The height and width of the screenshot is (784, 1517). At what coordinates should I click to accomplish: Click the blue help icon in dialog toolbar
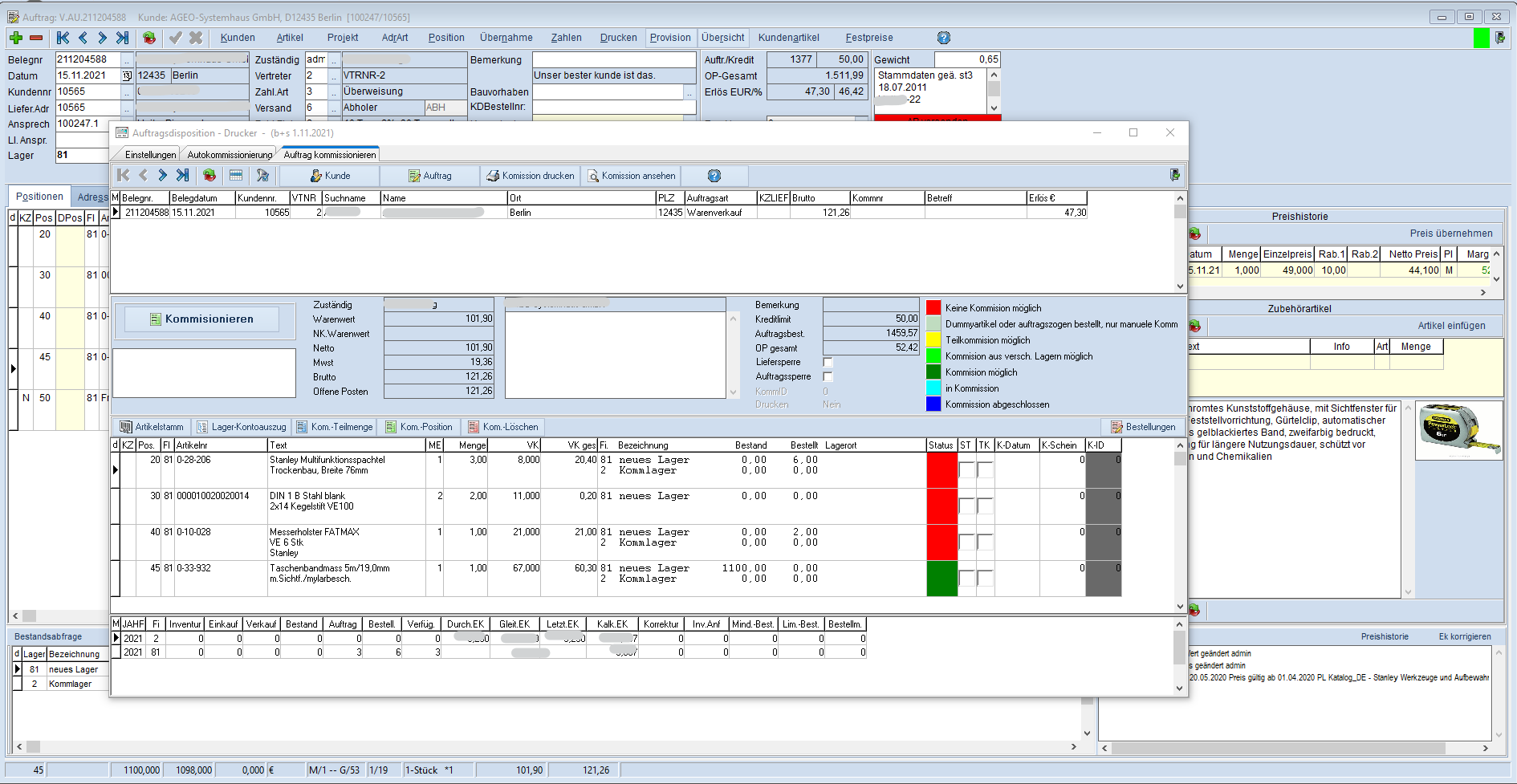click(x=714, y=176)
